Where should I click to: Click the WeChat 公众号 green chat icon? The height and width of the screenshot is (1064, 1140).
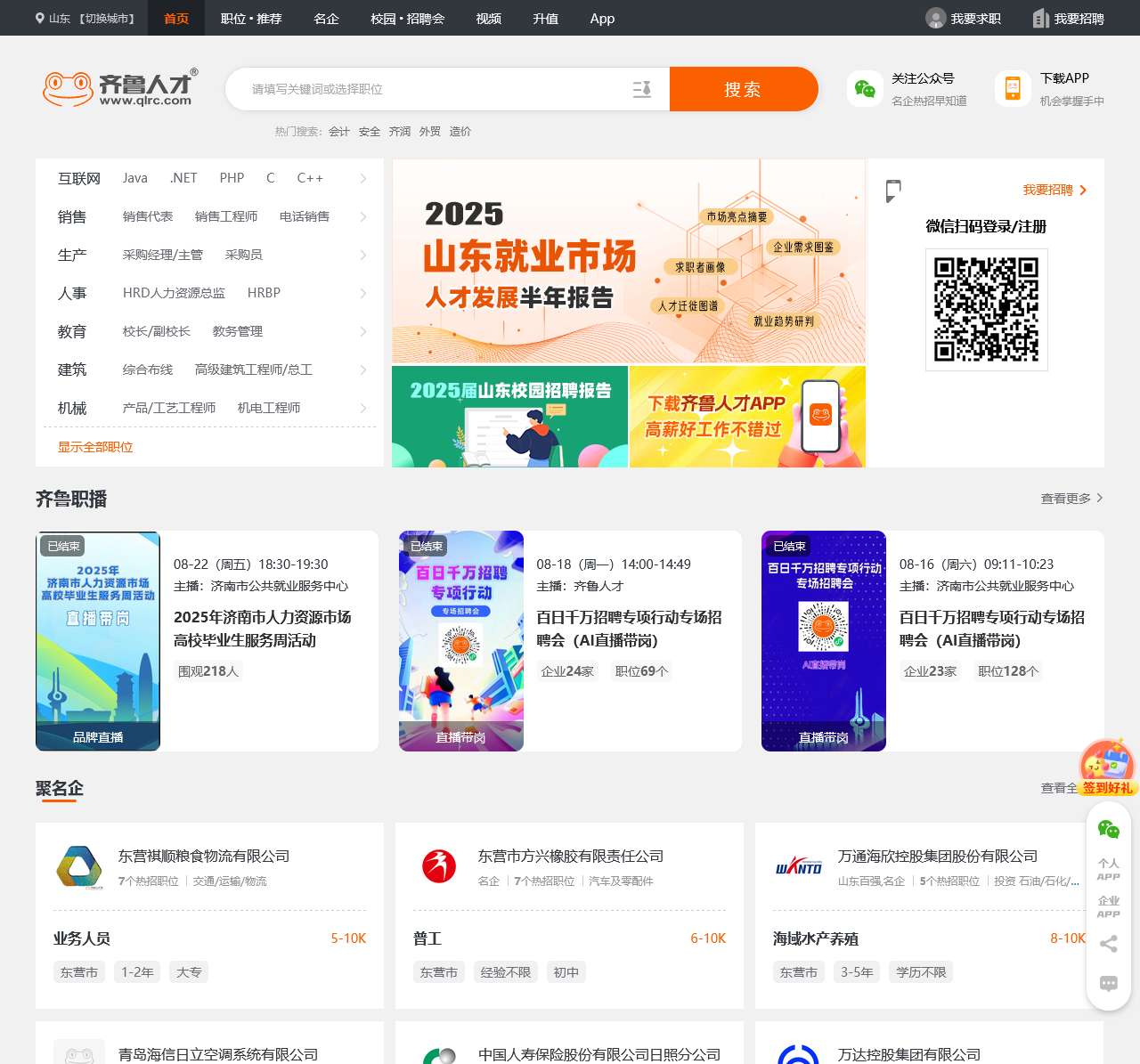click(x=862, y=87)
